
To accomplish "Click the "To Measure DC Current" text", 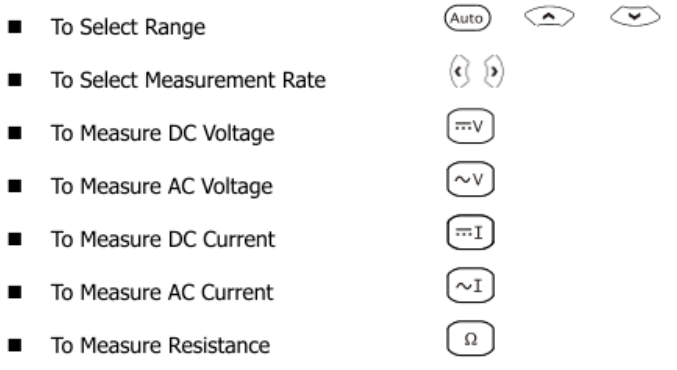I will point(163,239).
